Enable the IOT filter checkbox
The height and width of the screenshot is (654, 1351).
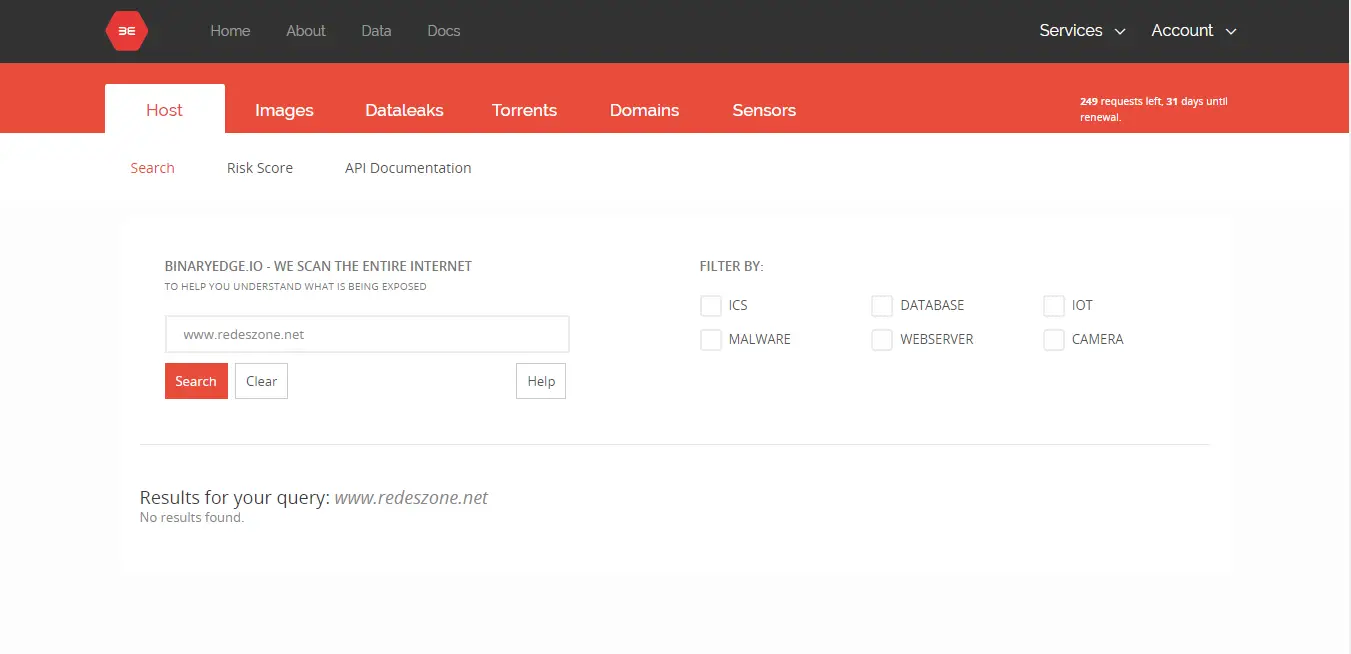pyautogui.click(x=1054, y=305)
